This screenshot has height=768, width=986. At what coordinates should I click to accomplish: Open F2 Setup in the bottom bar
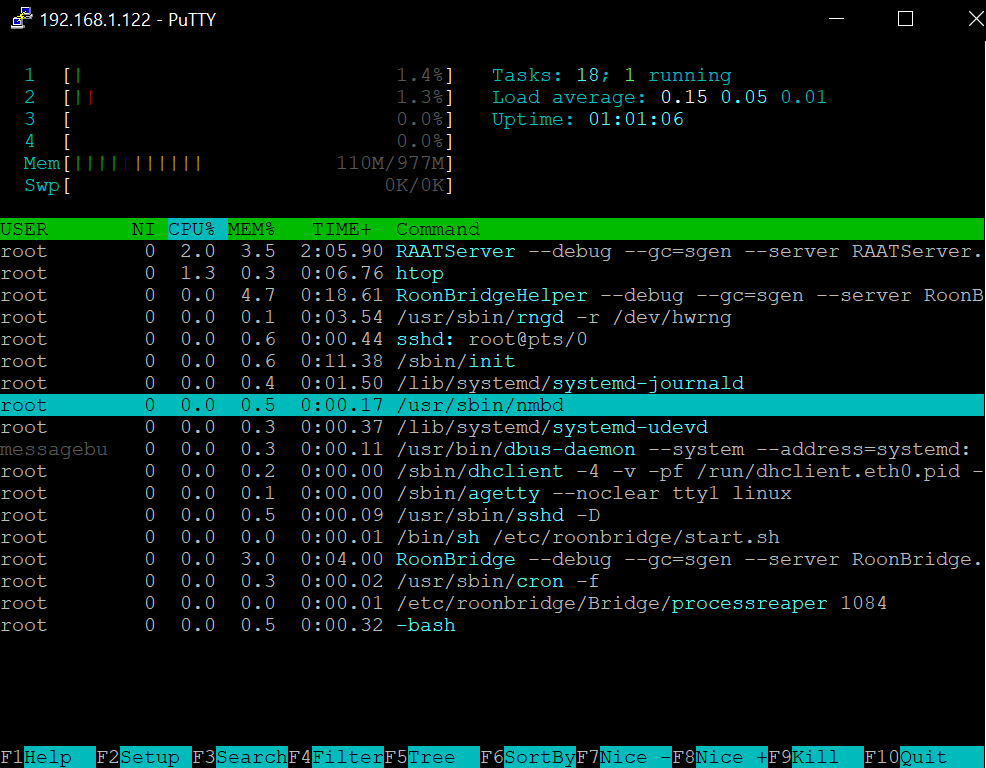coord(144,757)
